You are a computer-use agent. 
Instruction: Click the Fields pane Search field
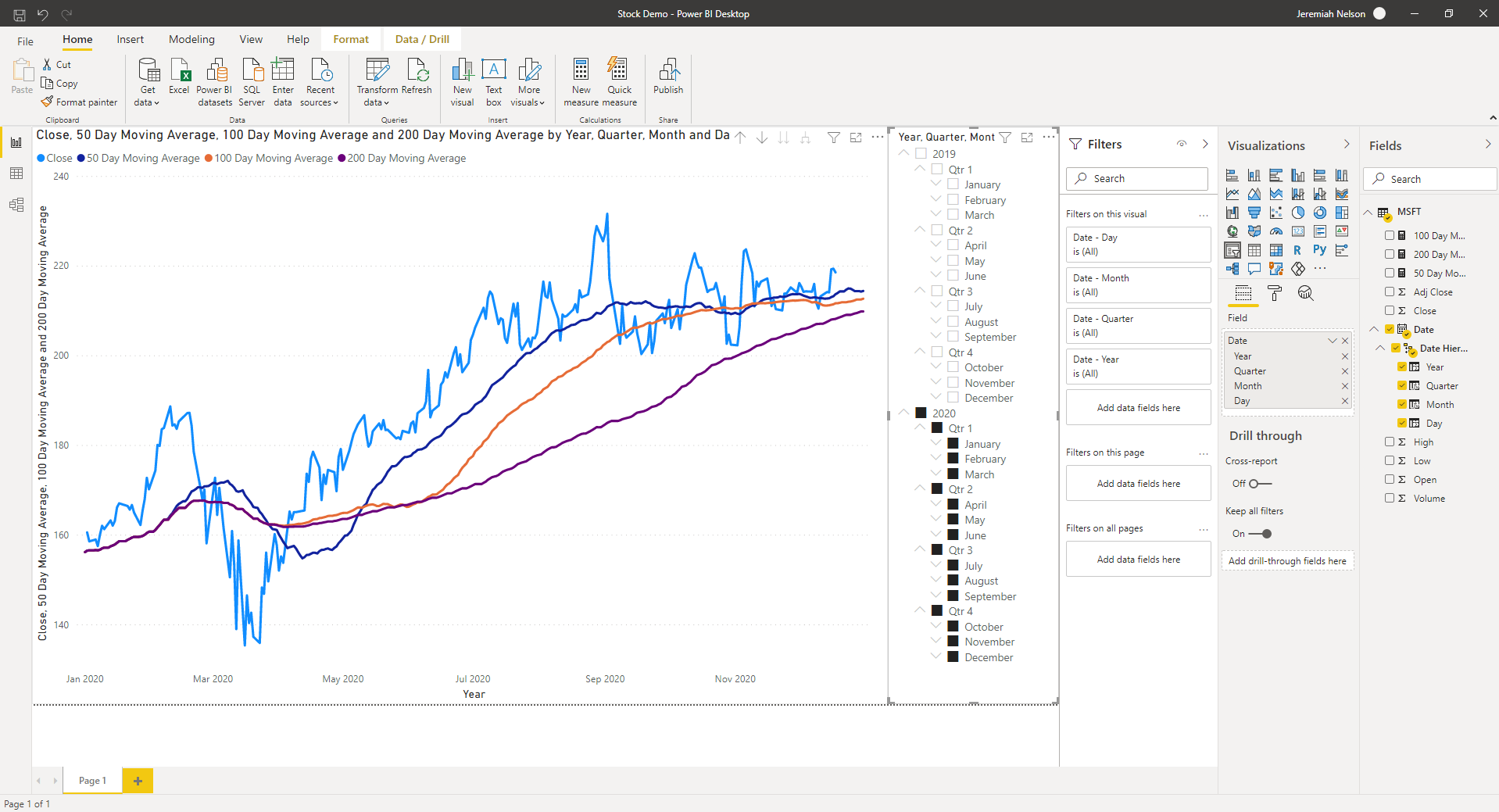[1430, 179]
